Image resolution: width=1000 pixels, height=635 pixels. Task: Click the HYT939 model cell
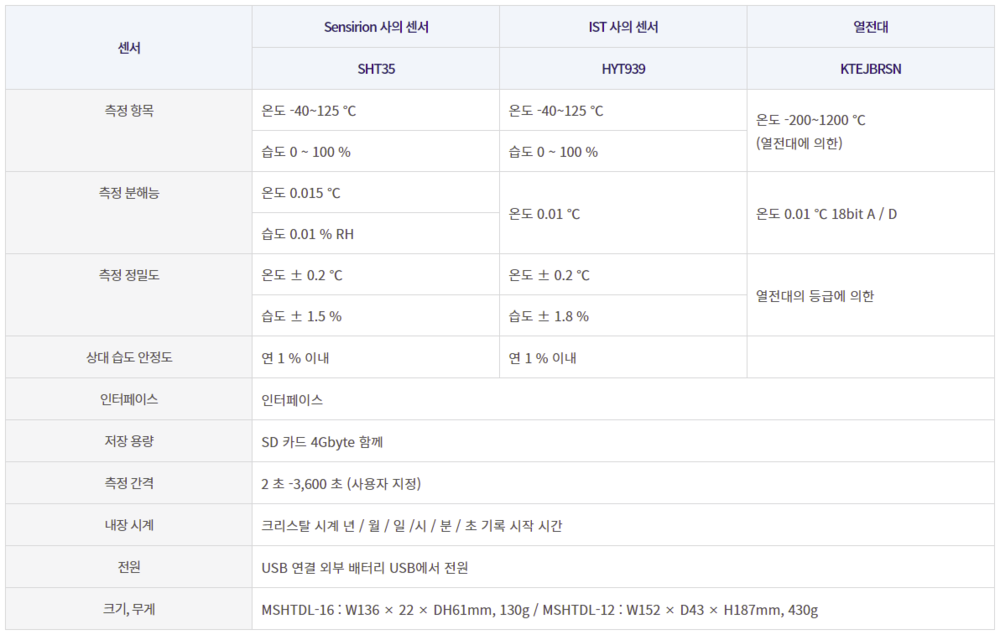click(623, 69)
